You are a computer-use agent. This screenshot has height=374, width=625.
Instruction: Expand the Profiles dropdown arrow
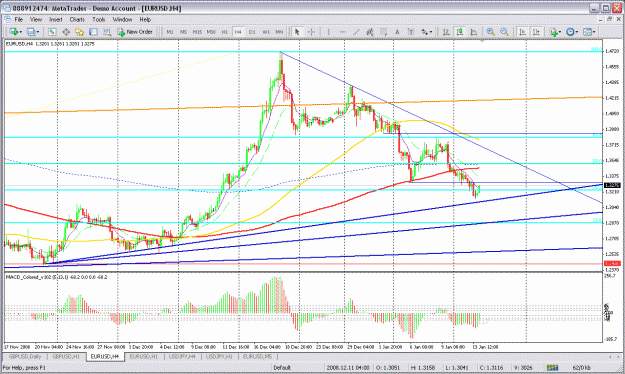[x=38, y=32]
